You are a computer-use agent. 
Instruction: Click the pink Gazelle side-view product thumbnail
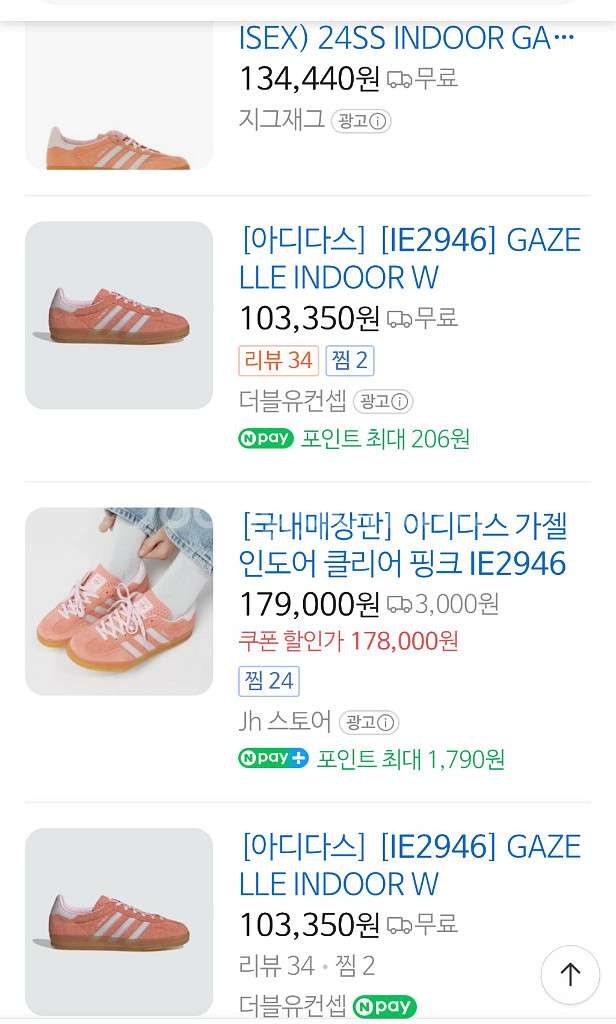[x=118, y=314]
